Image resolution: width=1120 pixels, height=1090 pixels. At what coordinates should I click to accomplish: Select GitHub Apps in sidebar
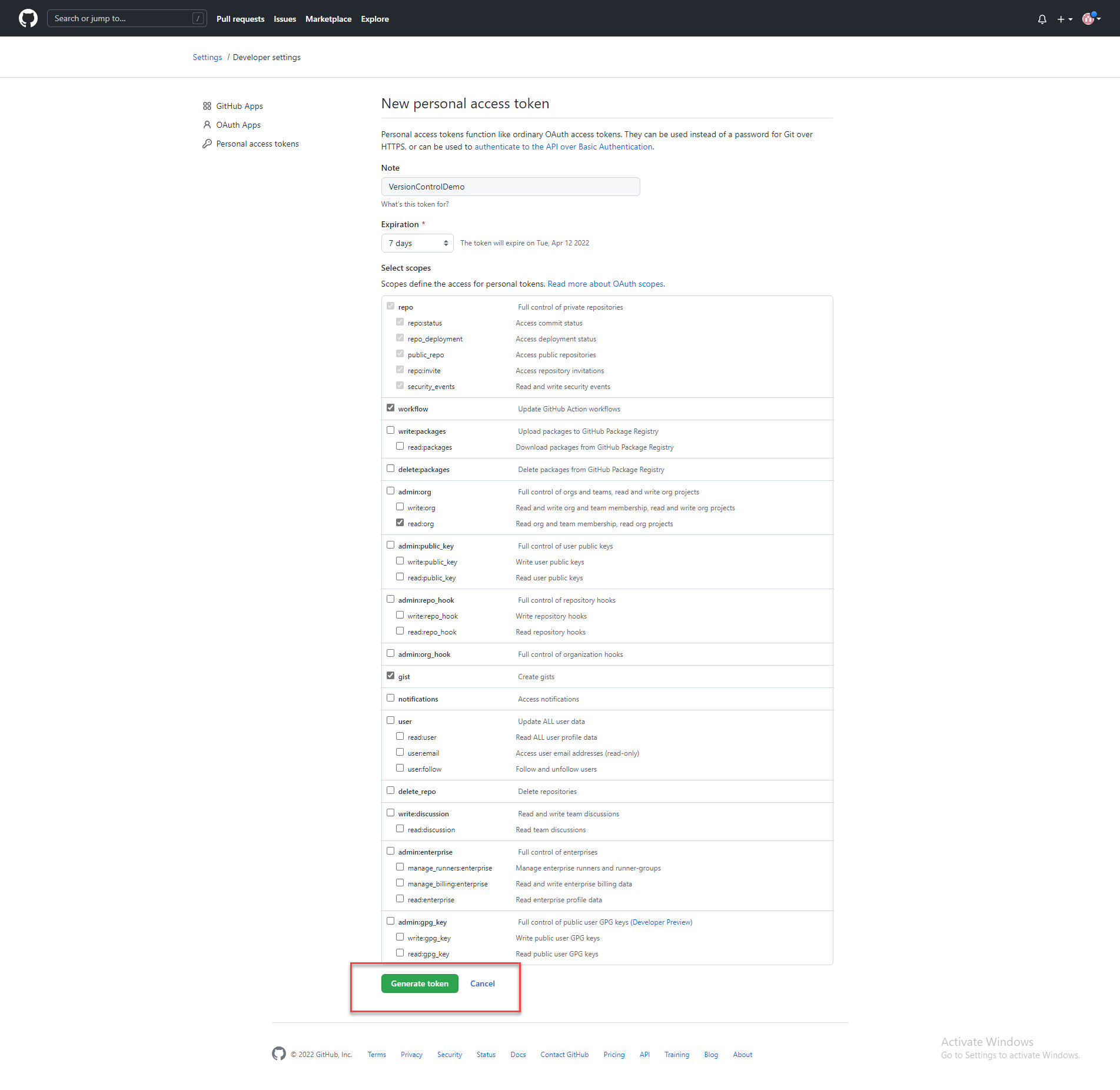coord(240,106)
